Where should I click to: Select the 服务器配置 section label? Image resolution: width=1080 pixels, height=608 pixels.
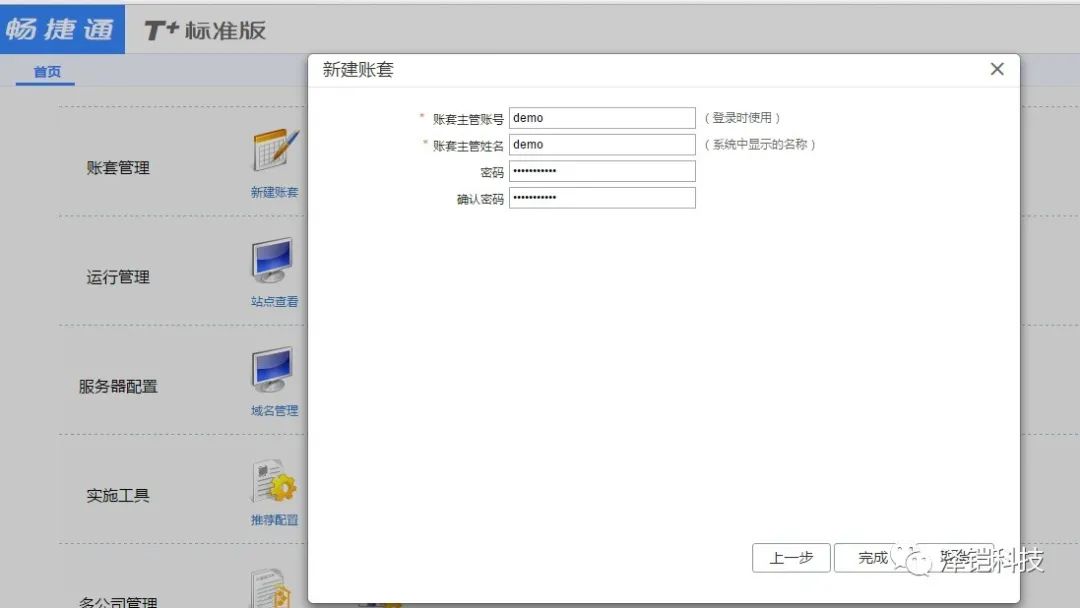(118, 386)
